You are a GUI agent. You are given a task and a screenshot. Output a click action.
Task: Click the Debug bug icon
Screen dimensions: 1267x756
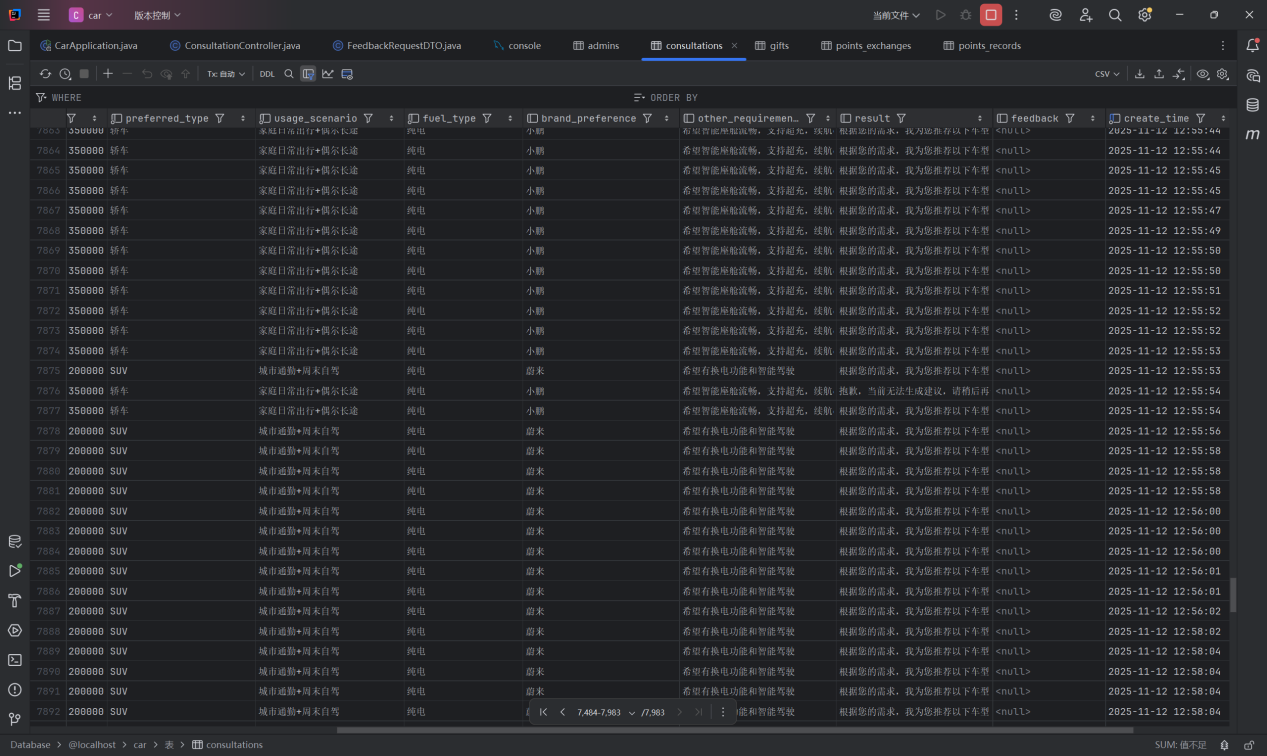[965, 15]
